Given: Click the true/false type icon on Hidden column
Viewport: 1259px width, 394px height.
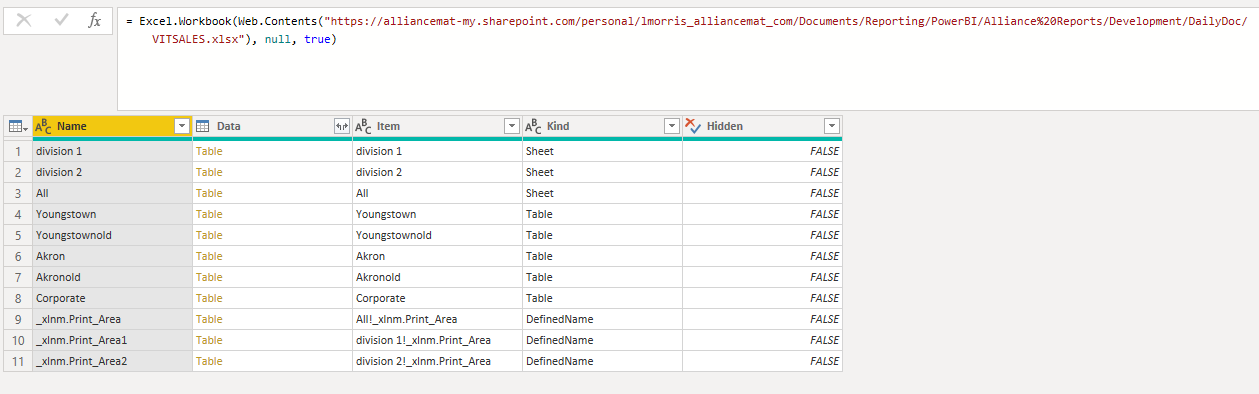Looking at the screenshot, I should [693, 126].
